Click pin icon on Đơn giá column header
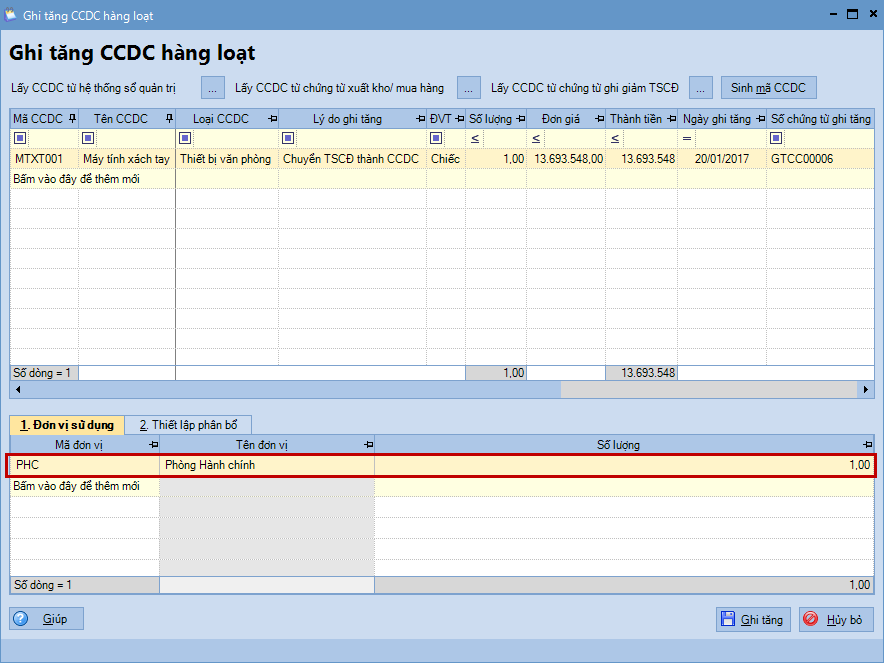The width and height of the screenshot is (884, 663). [x=598, y=119]
